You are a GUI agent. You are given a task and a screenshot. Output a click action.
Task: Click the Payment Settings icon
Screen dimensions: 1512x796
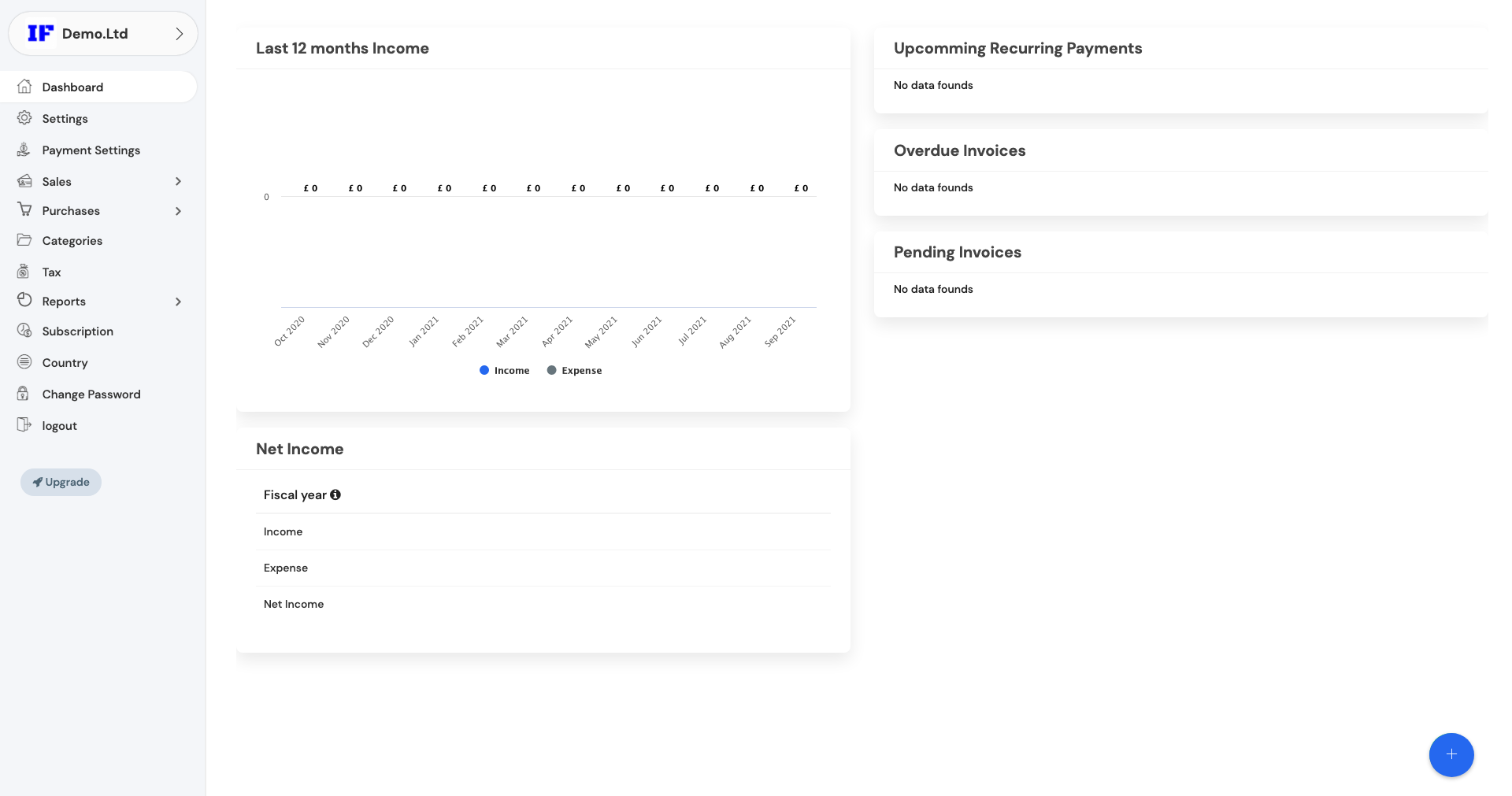25,150
